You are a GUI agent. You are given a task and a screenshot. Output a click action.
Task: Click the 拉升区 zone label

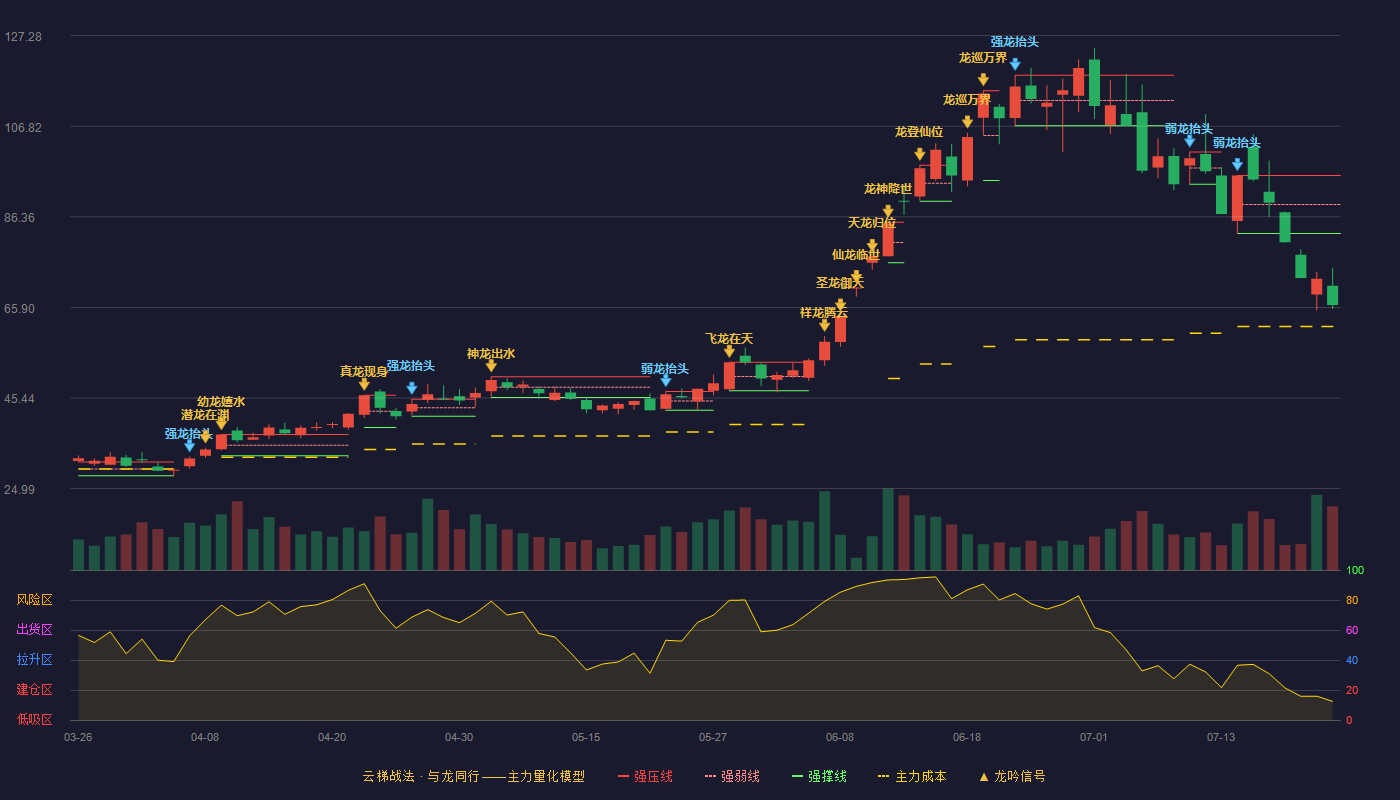coord(34,660)
